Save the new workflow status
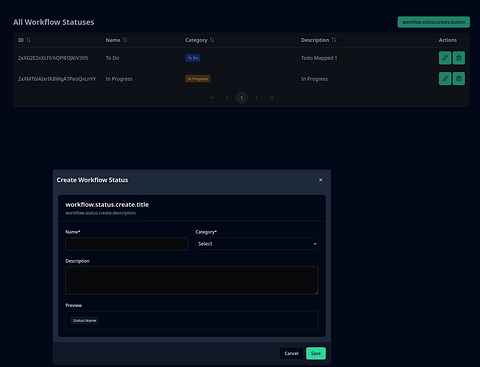480x367 pixels. pyautogui.click(x=316, y=353)
